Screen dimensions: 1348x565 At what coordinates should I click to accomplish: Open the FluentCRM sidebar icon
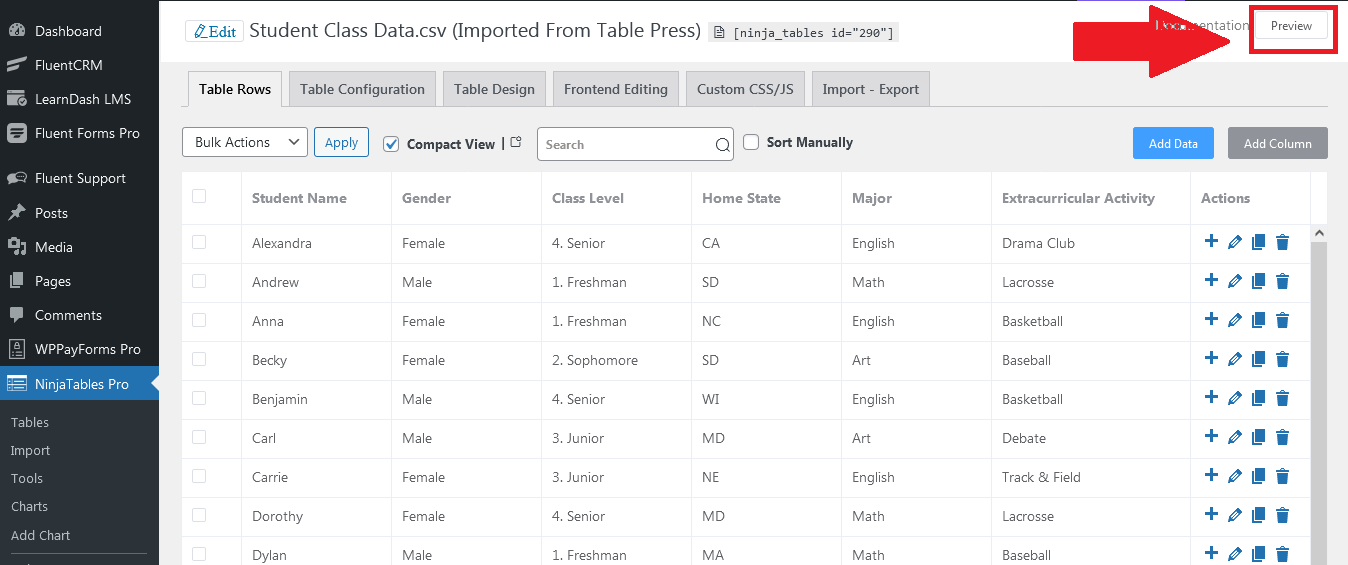[x=17, y=65]
